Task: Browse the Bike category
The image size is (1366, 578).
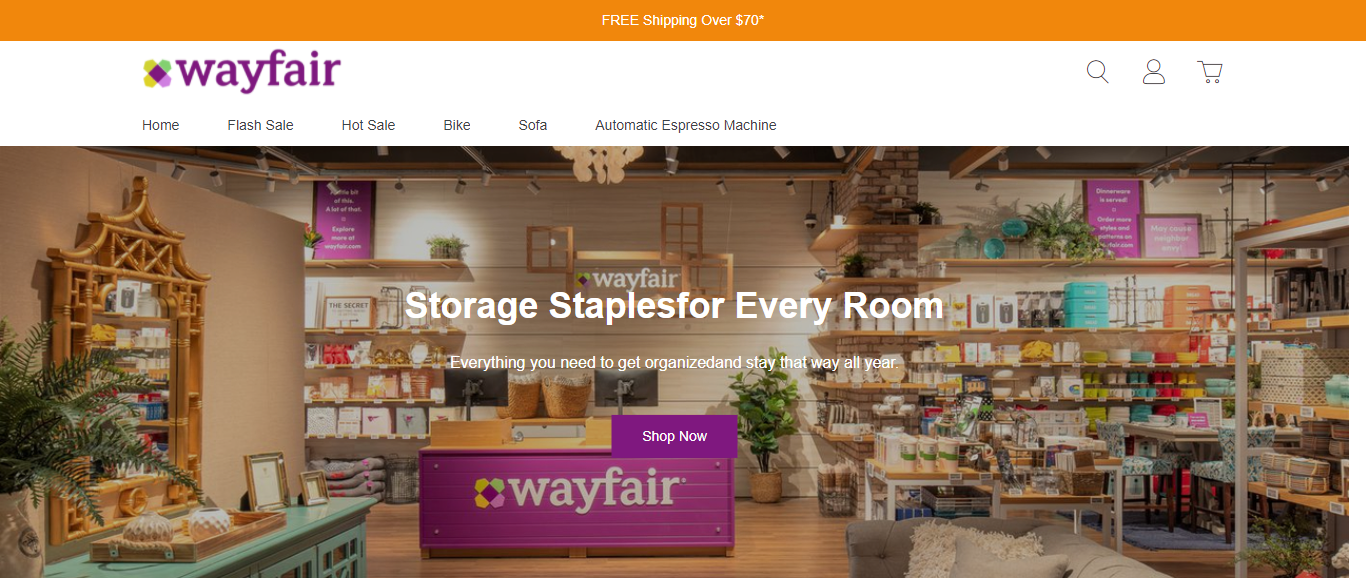Action: [x=457, y=125]
